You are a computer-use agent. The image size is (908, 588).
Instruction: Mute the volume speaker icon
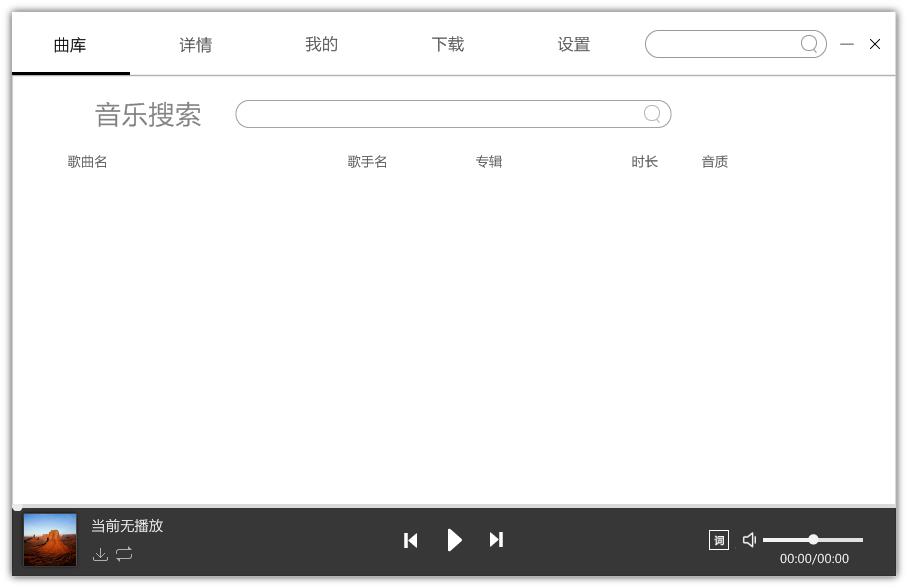[x=749, y=540]
